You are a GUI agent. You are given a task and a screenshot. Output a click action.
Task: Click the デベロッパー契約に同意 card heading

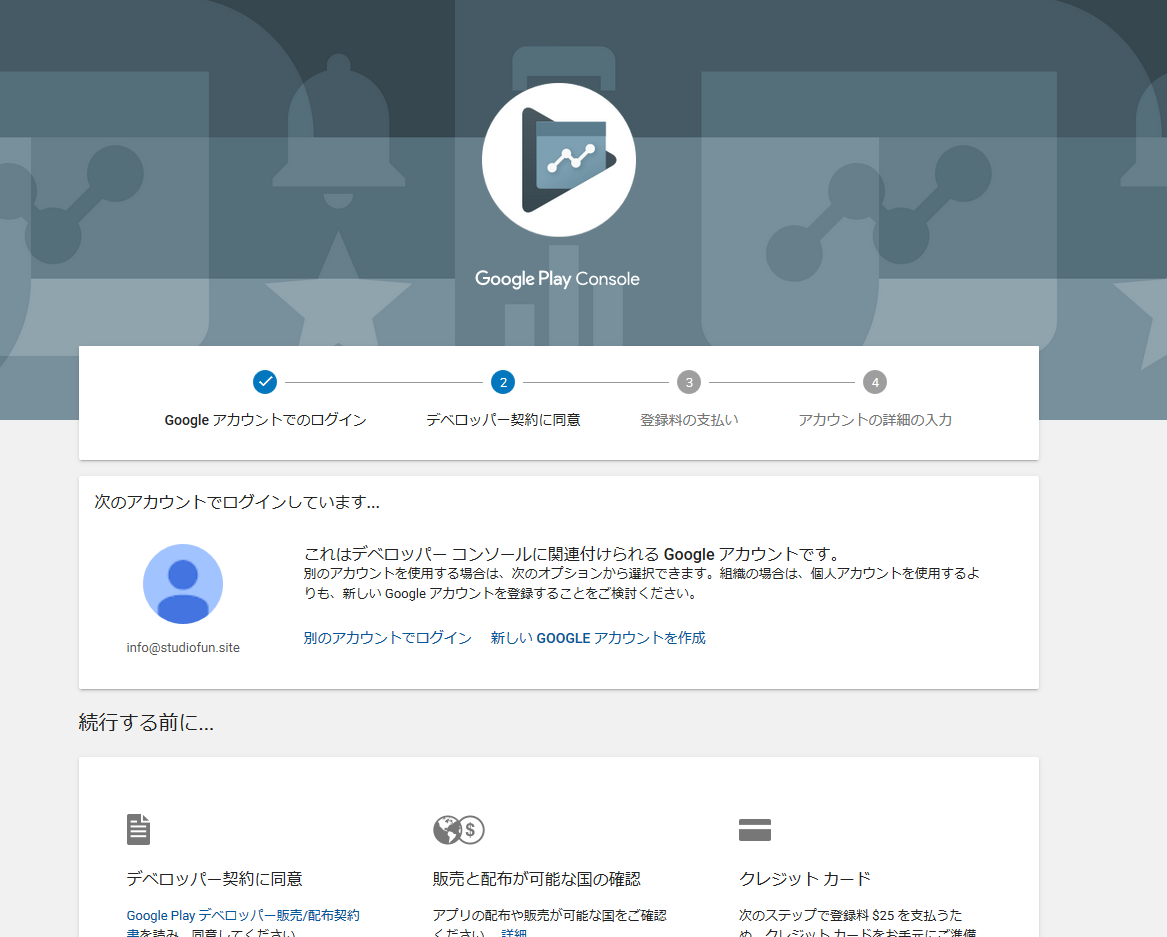point(214,879)
